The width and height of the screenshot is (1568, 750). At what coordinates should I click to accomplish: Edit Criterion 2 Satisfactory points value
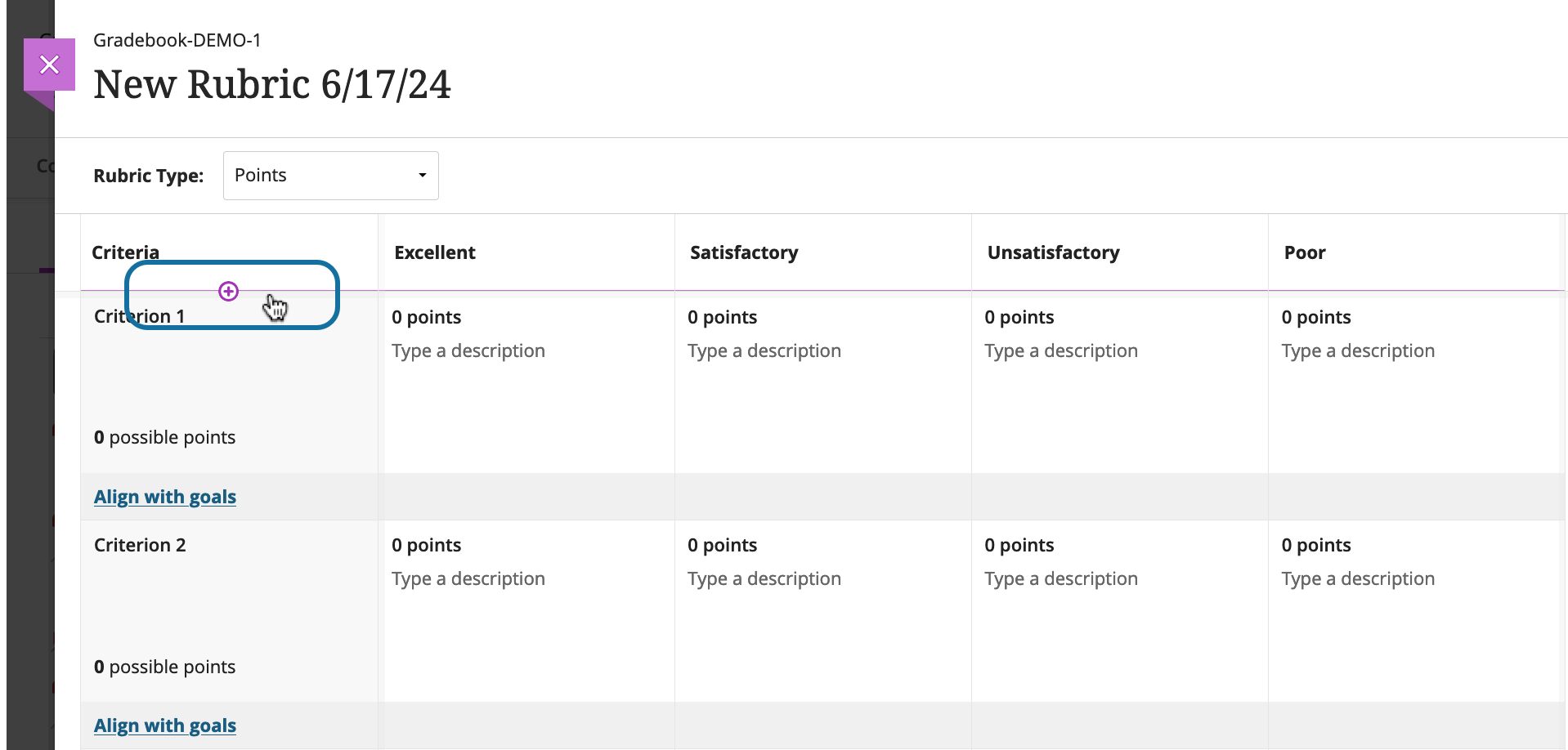(x=722, y=545)
